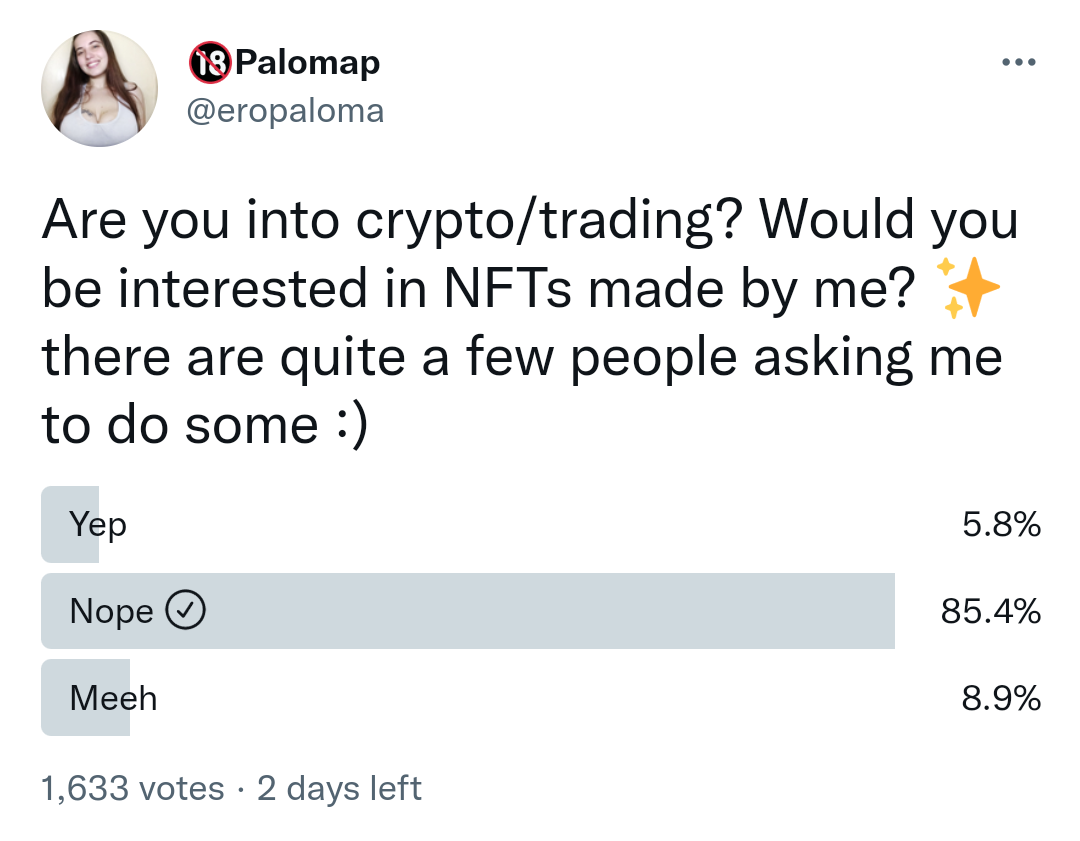
Task: Click the profile avatar photo
Action: [x=99, y=89]
